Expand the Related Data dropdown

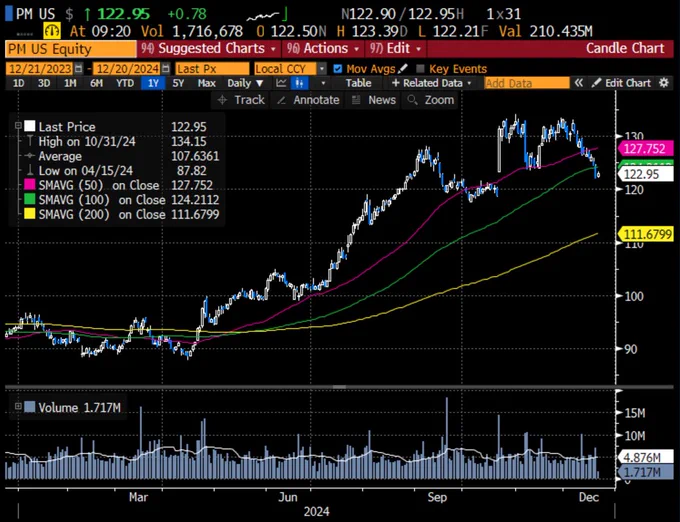click(x=432, y=83)
